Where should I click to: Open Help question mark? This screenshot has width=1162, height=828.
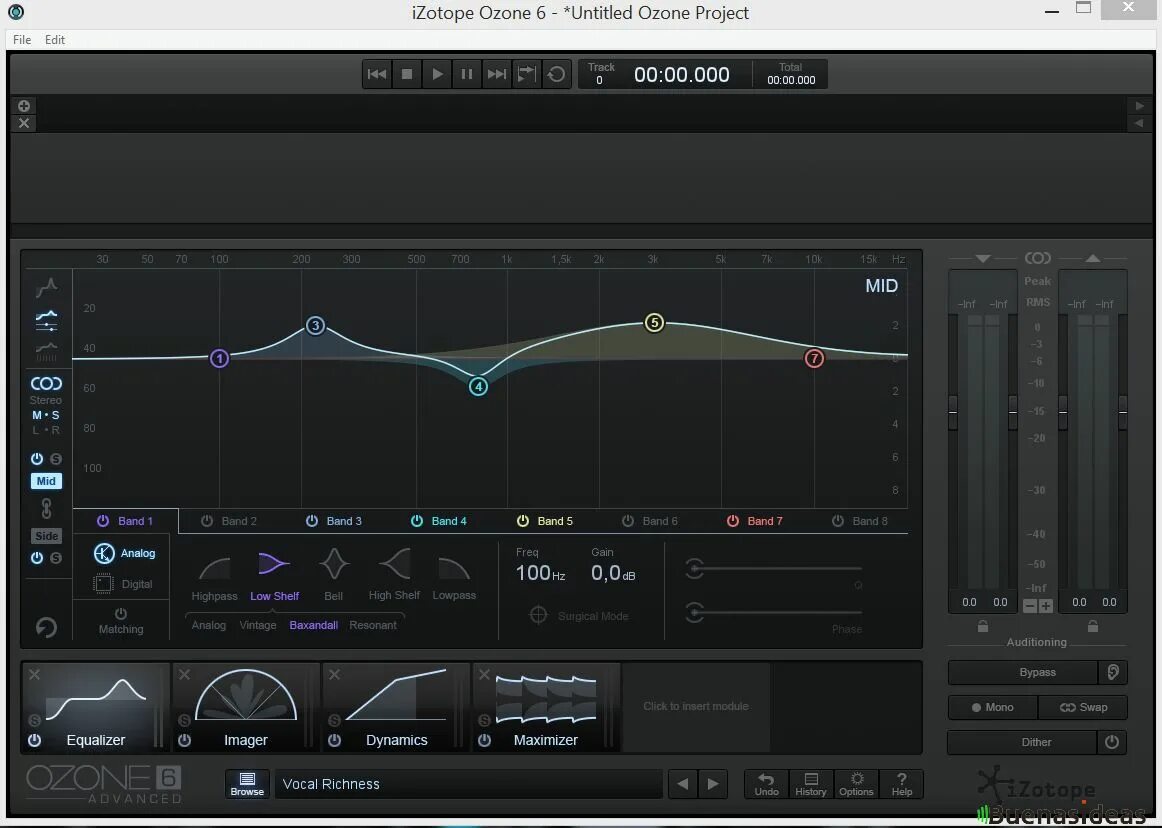902,784
